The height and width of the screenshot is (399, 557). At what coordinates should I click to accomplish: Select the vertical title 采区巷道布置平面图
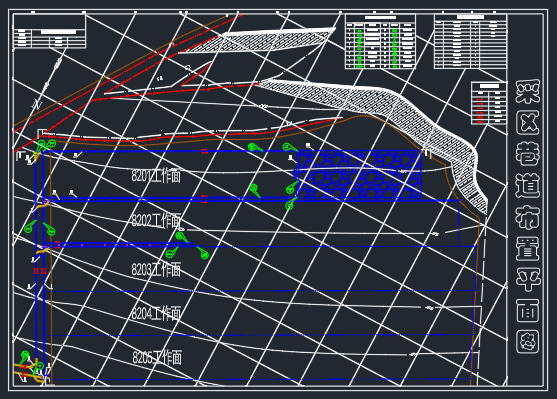point(528,216)
